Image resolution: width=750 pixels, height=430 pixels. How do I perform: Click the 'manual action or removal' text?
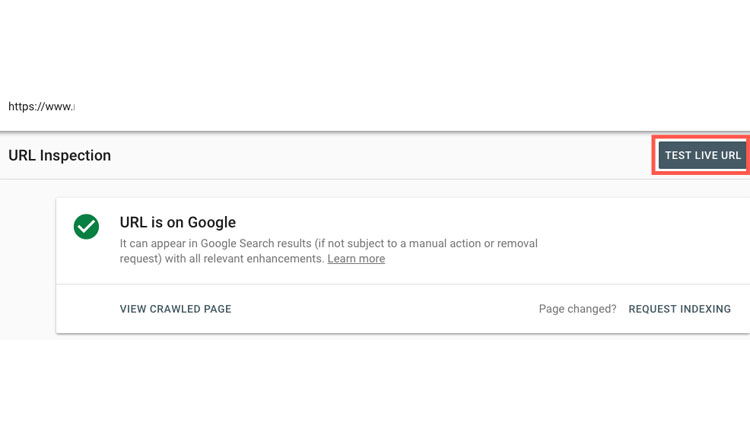point(473,243)
